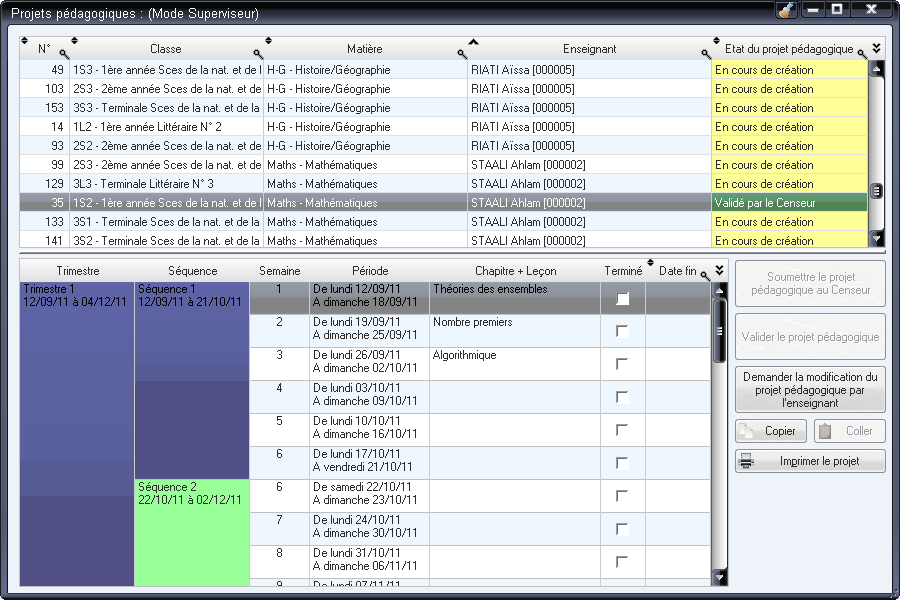Click search icon on Enseignant column

[x=706, y=54]
